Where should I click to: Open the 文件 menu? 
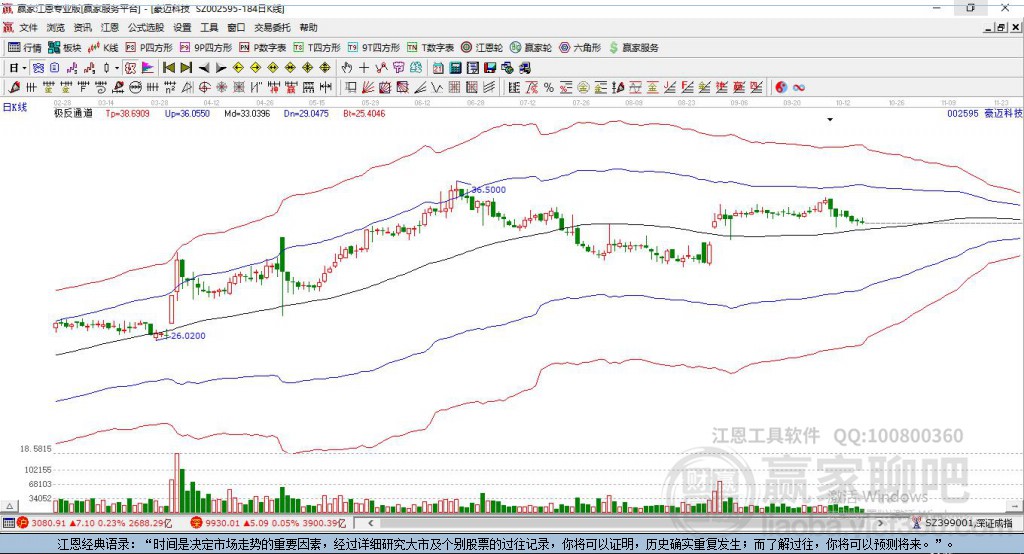click(28, 27)
